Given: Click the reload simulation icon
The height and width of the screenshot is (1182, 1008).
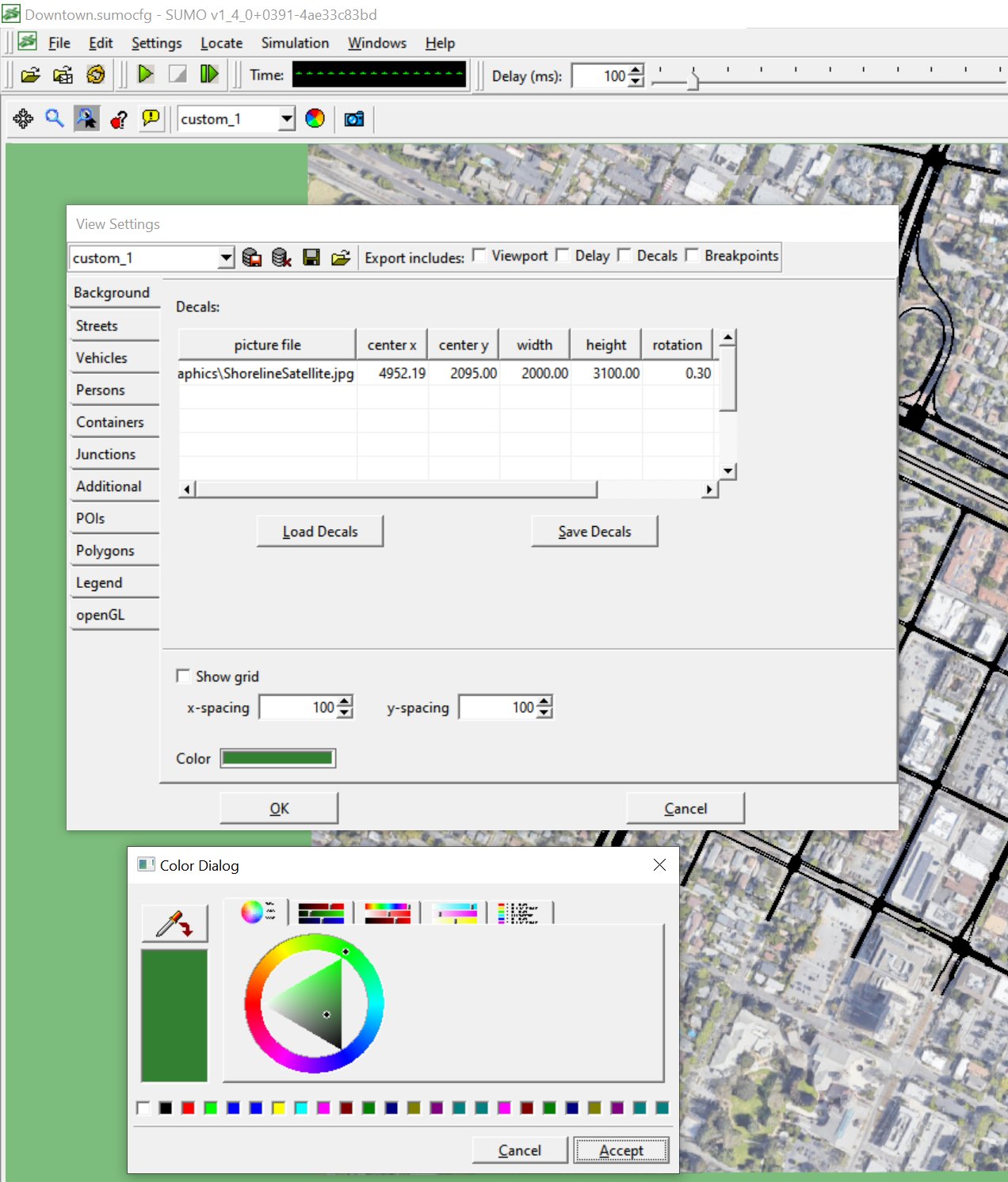Looking at the screenshot, I should (96, 74).
